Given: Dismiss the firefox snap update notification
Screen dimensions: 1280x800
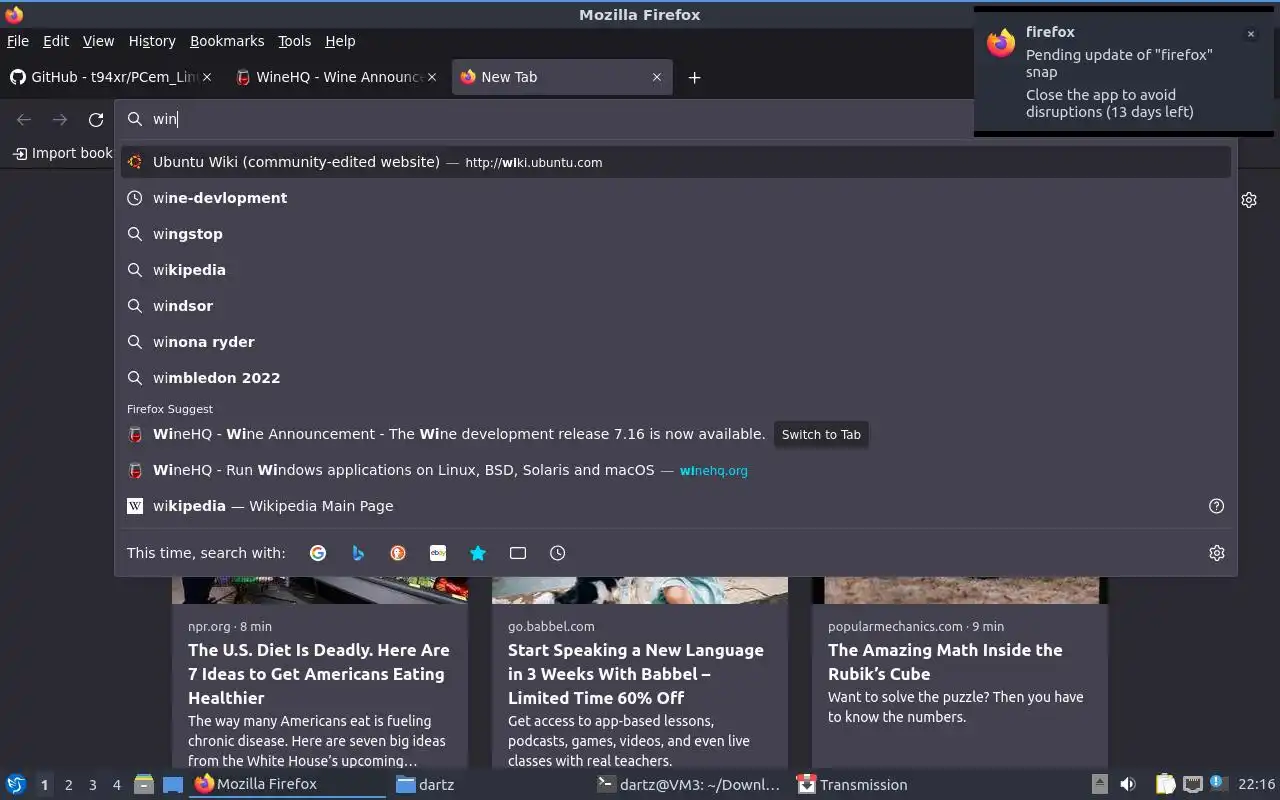Looking at the screenshot, I should pyautogui.click(x=1250, y=34).
